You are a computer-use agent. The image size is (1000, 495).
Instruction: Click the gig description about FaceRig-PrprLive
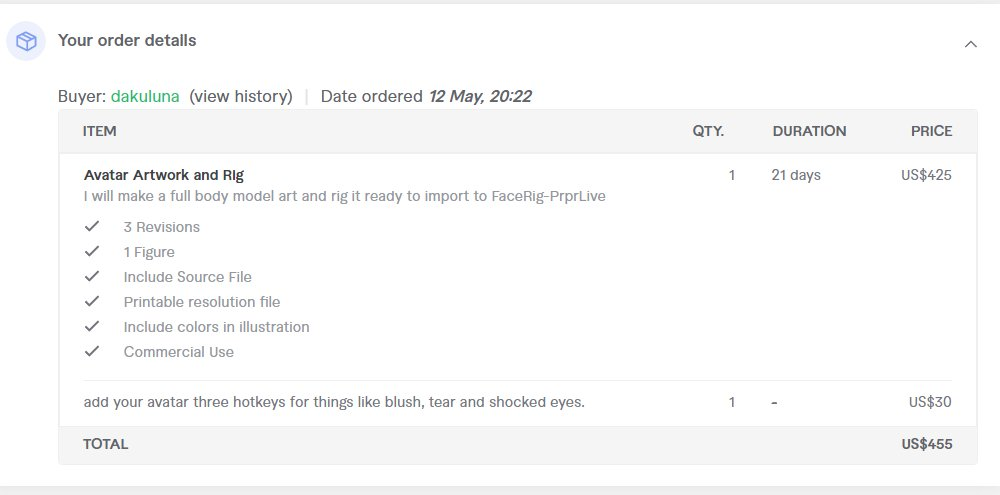click(x=344, y=196)
